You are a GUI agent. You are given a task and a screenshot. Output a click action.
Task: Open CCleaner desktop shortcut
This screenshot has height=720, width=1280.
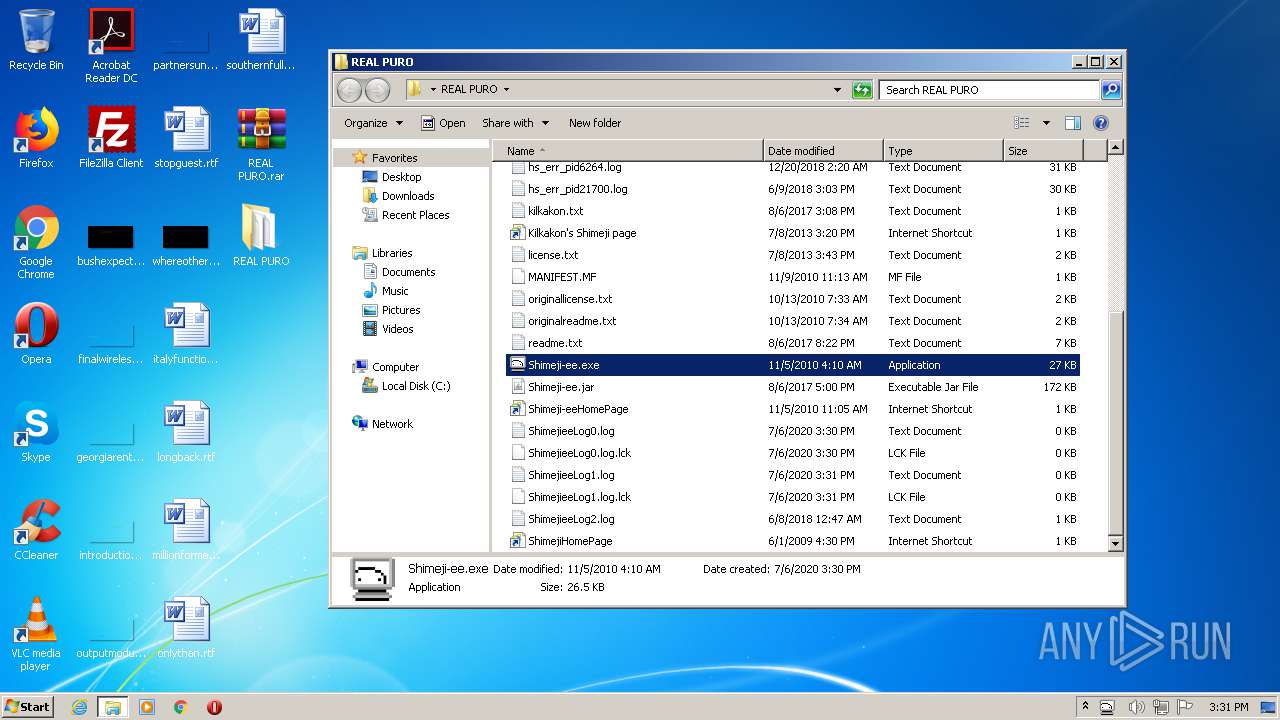coord(36,530)
